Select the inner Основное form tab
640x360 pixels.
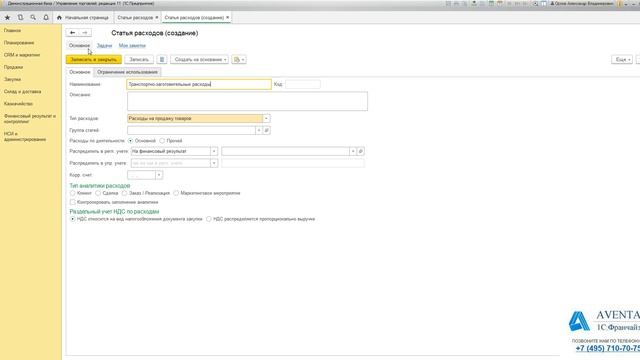[x=80, y=72]
